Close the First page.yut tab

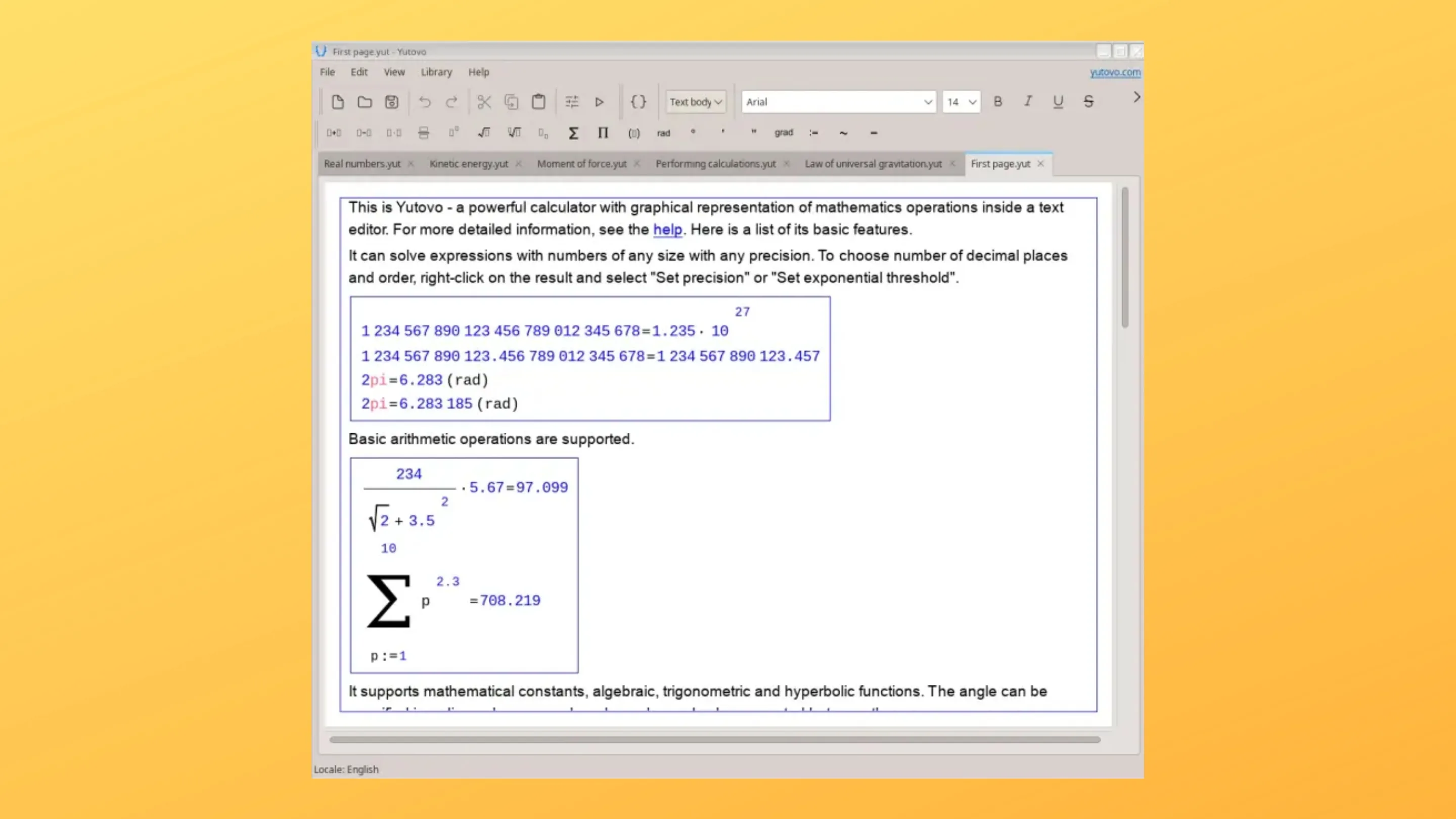click(1040, 163)
